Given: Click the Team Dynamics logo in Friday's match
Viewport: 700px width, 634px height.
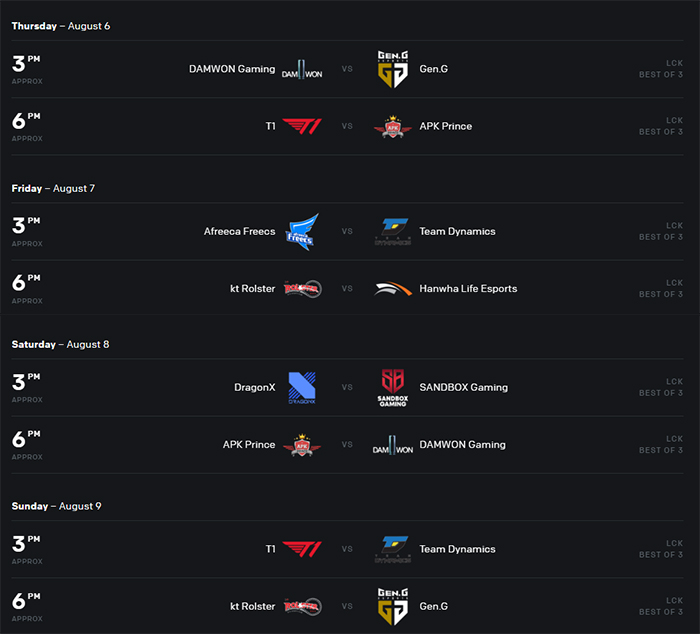Looking at the screenshot, I should [393, 232].
